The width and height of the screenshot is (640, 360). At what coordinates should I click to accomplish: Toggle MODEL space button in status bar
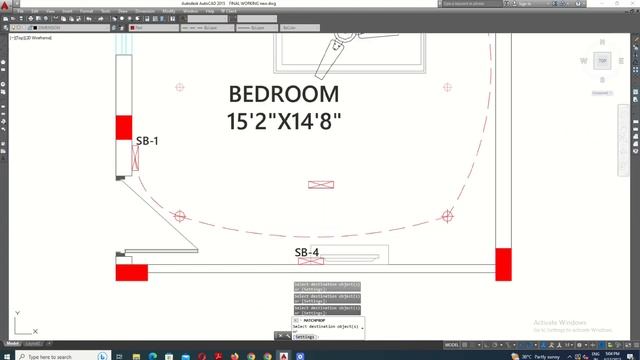pos(451,345)
